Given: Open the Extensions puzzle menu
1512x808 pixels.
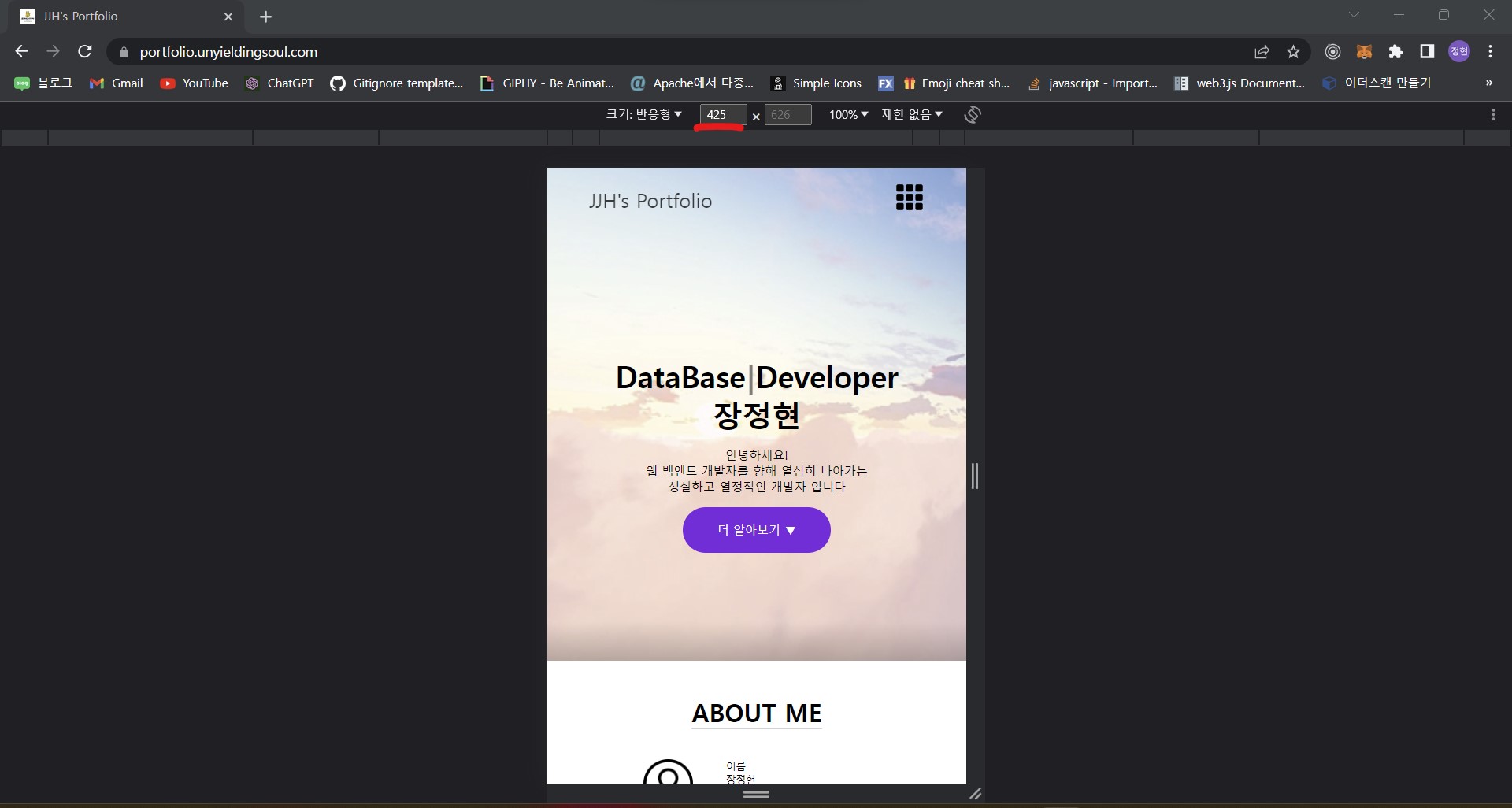Looking at the screenshot, I should tap(1395, 52).
